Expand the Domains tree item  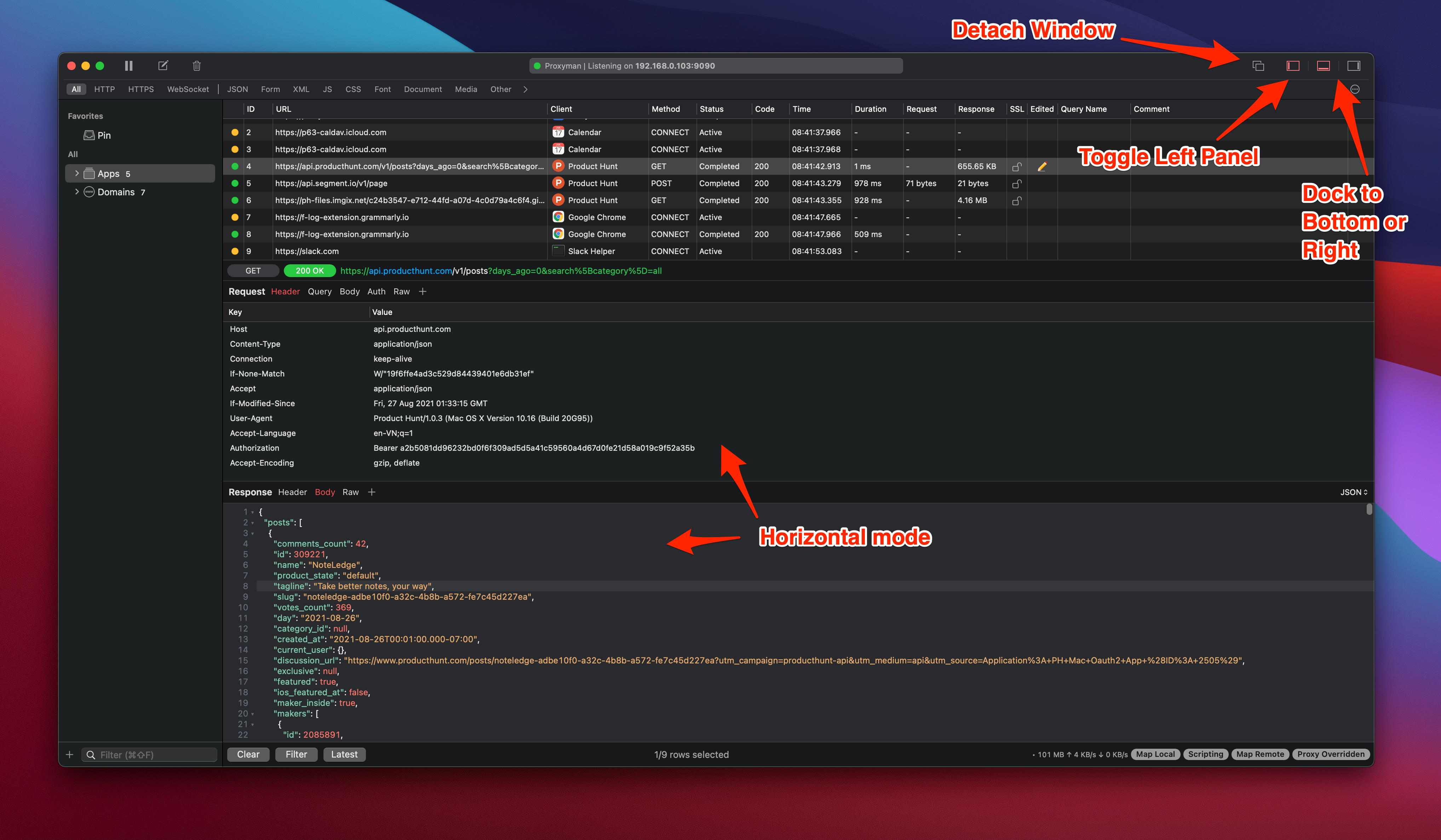click(x=77, y=191)
